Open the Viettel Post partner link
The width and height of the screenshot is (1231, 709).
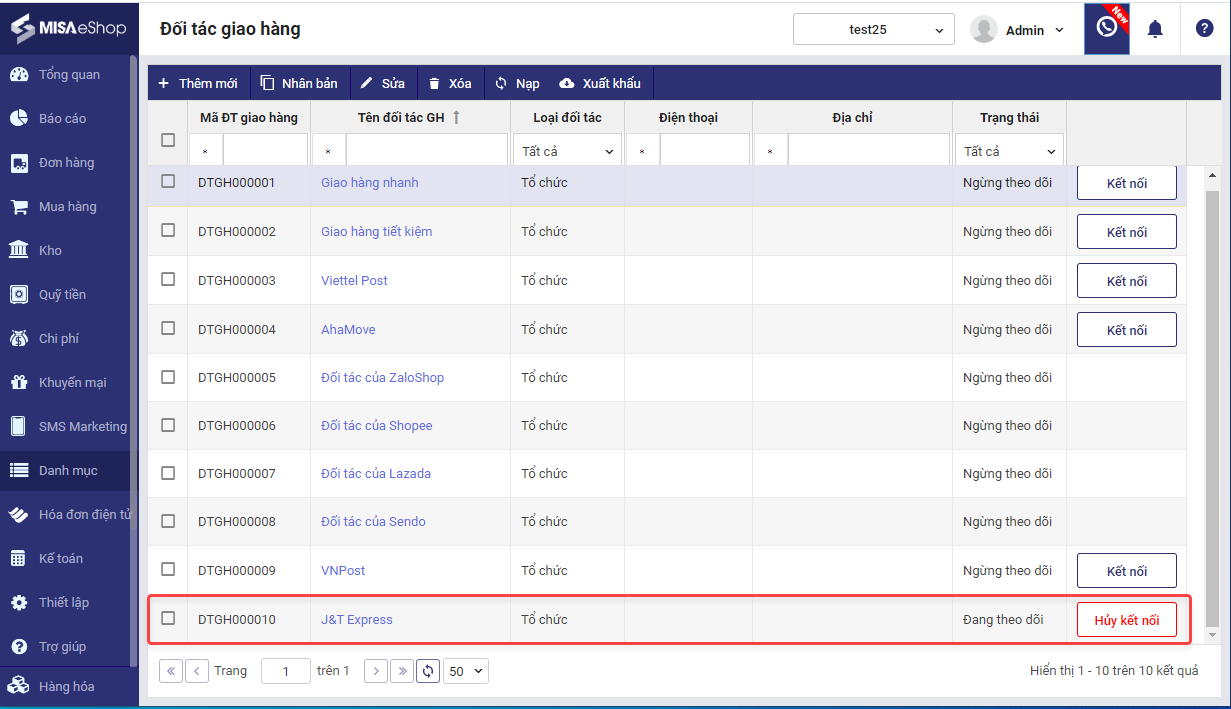(354, 280)
